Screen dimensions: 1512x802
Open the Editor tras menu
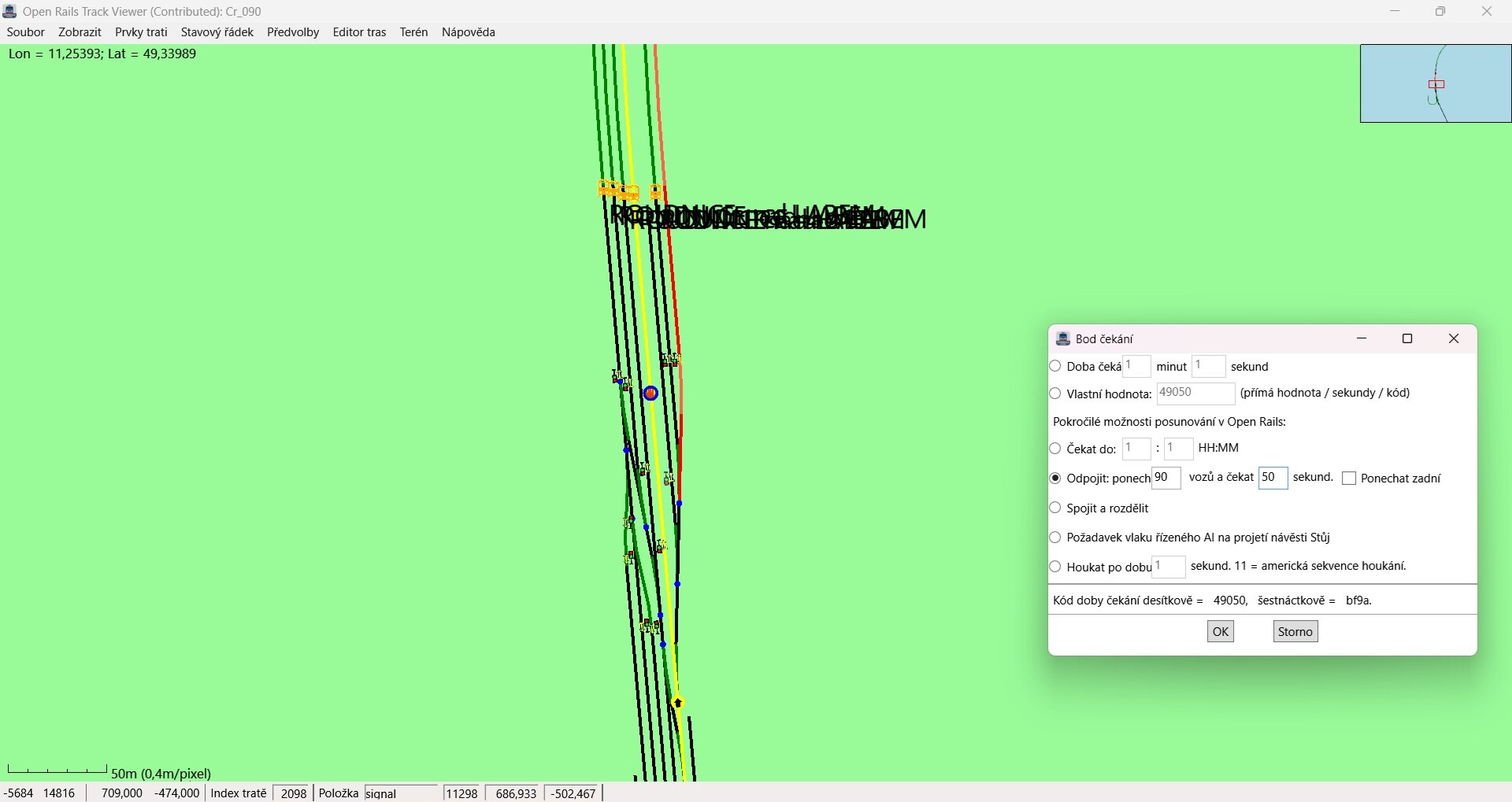point(359,32)
